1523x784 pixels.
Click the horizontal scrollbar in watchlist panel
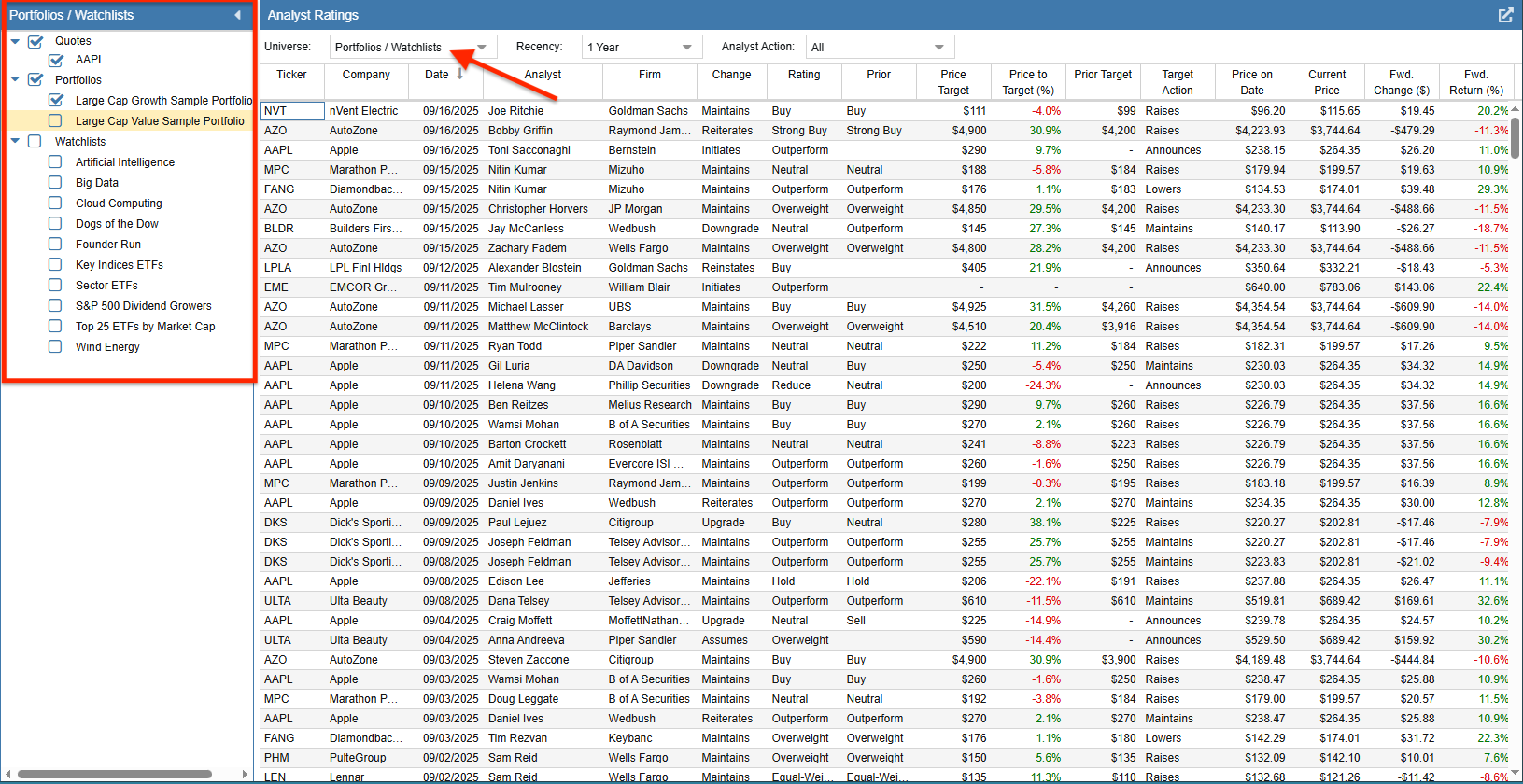tap(115, 774)
